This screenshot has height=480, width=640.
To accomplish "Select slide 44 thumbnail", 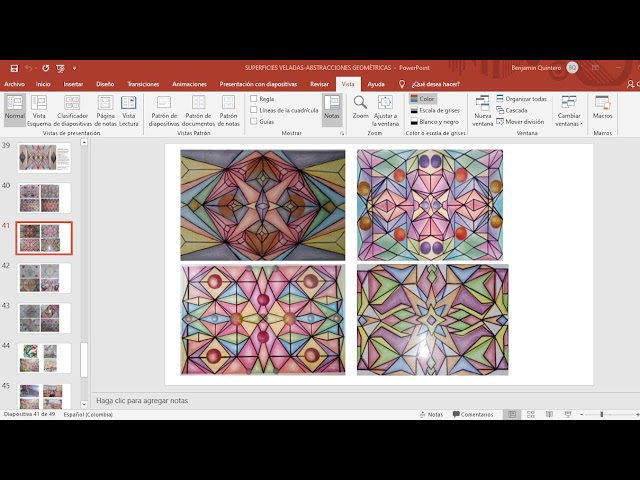I will point(44,358).
